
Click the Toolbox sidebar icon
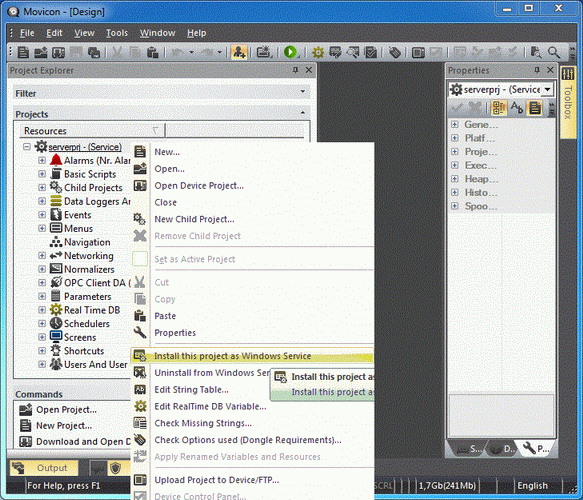[x=568, y=73]
